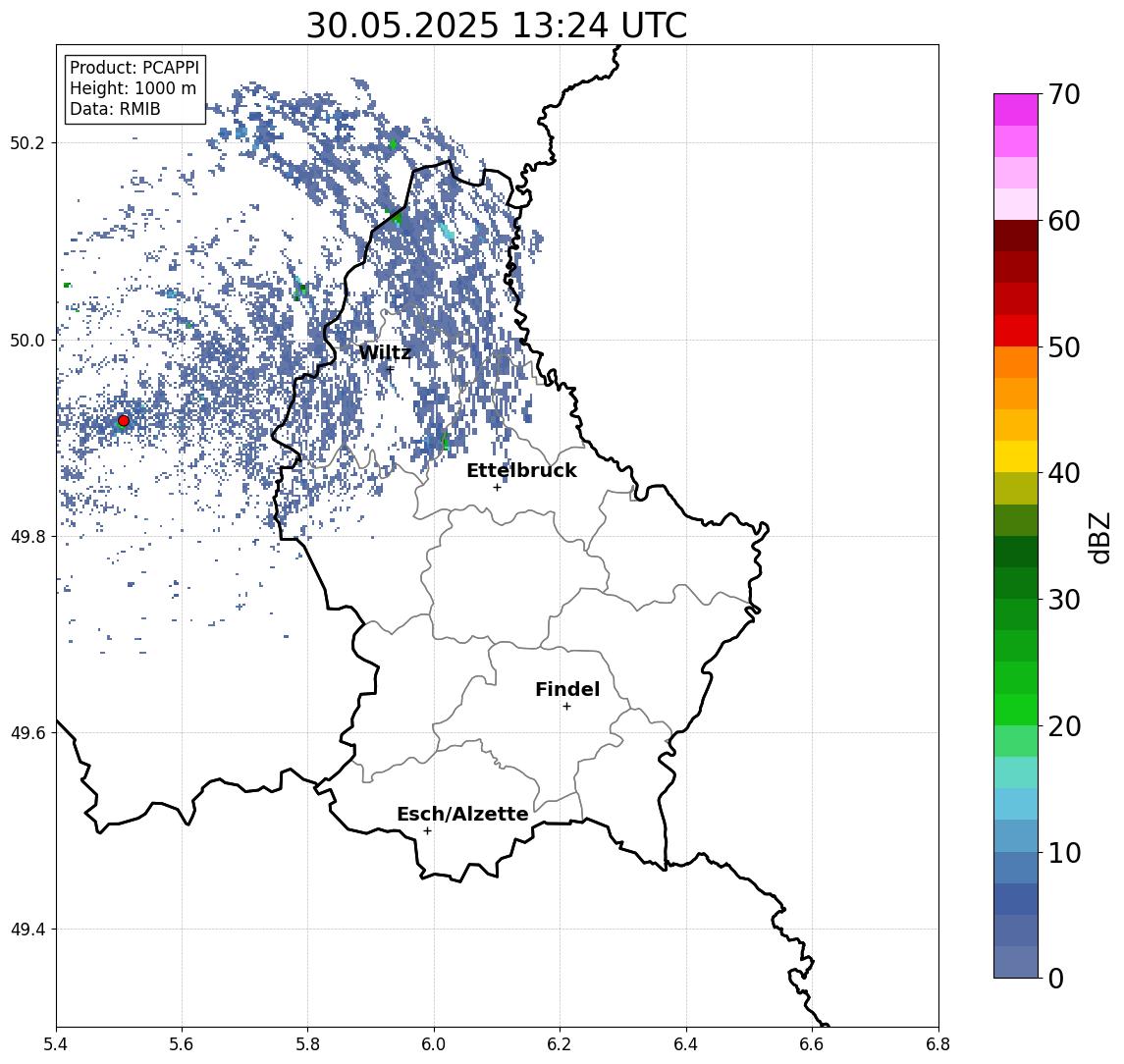Click the red radar location marker
This screenshot has width=1124, height=1064.
click(124, 421)
